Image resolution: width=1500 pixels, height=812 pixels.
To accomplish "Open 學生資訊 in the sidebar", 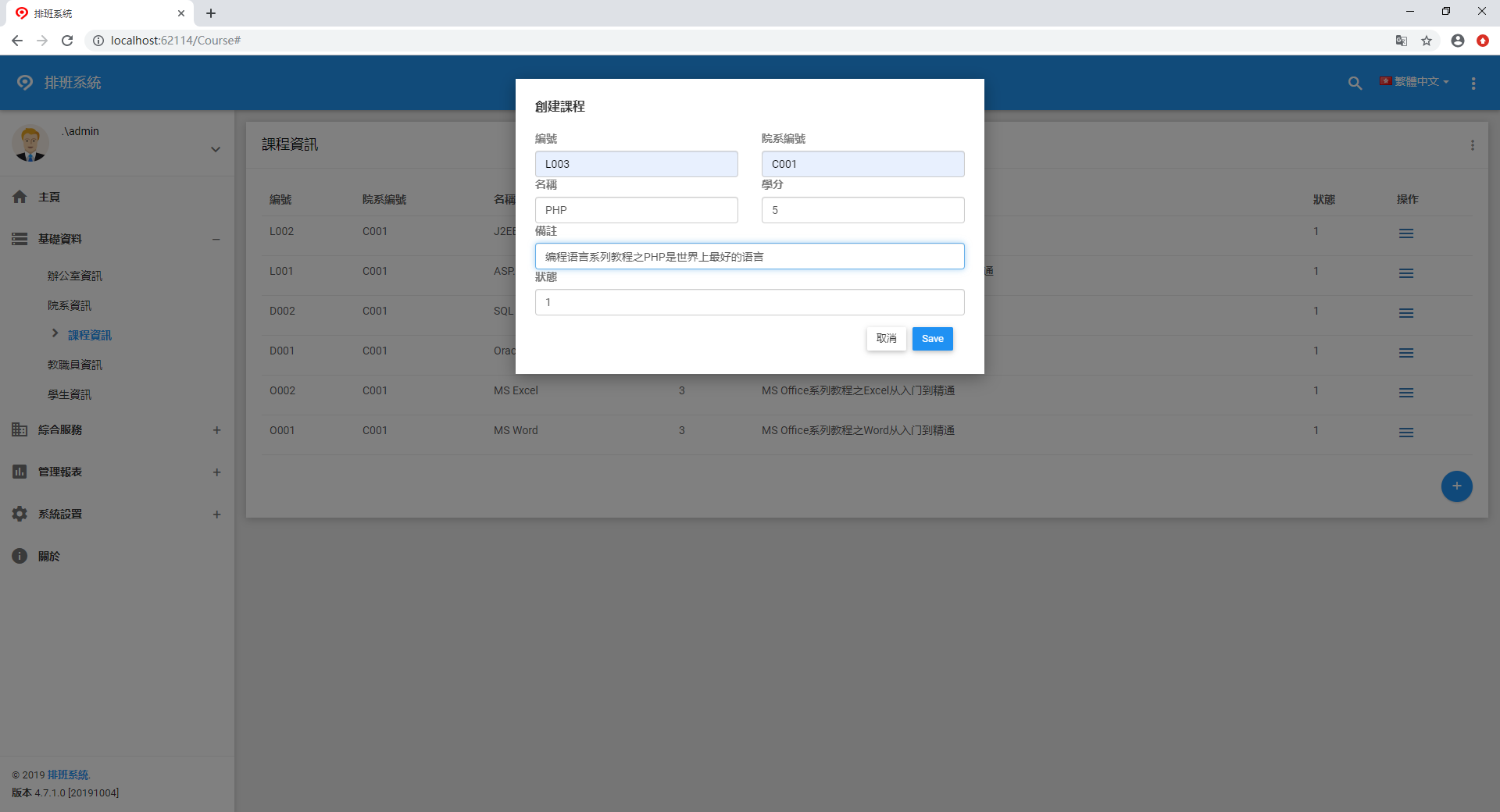I will (70, 394).
